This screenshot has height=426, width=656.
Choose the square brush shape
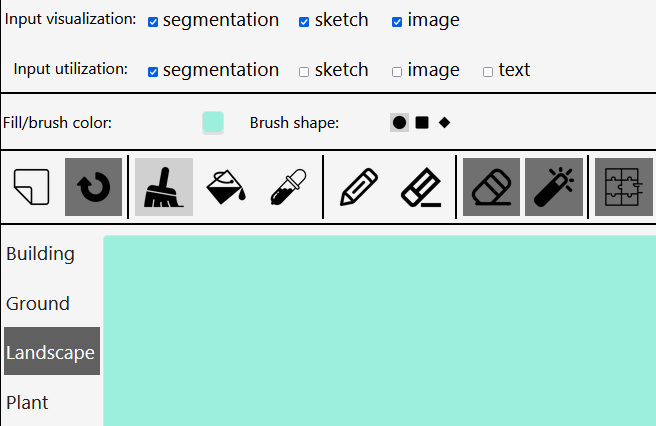pyautogui.click(x=422, y=123)
